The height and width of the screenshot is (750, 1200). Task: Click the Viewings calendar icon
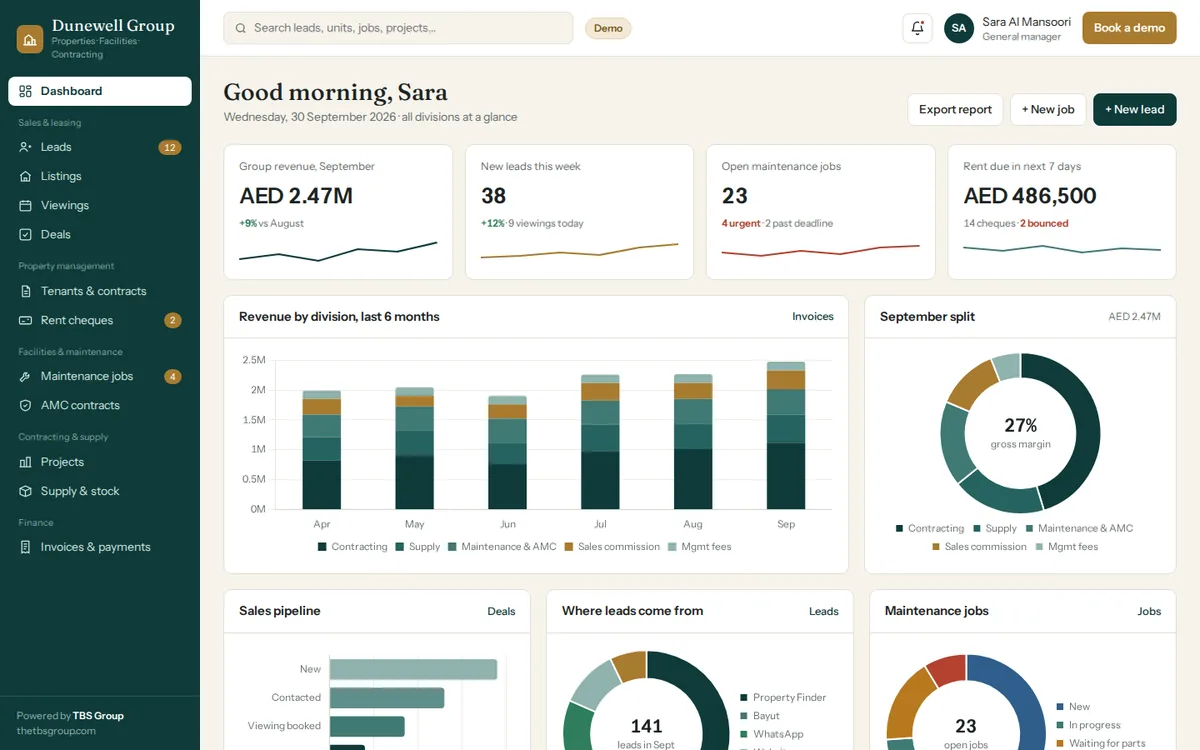[x=26, y=205]
